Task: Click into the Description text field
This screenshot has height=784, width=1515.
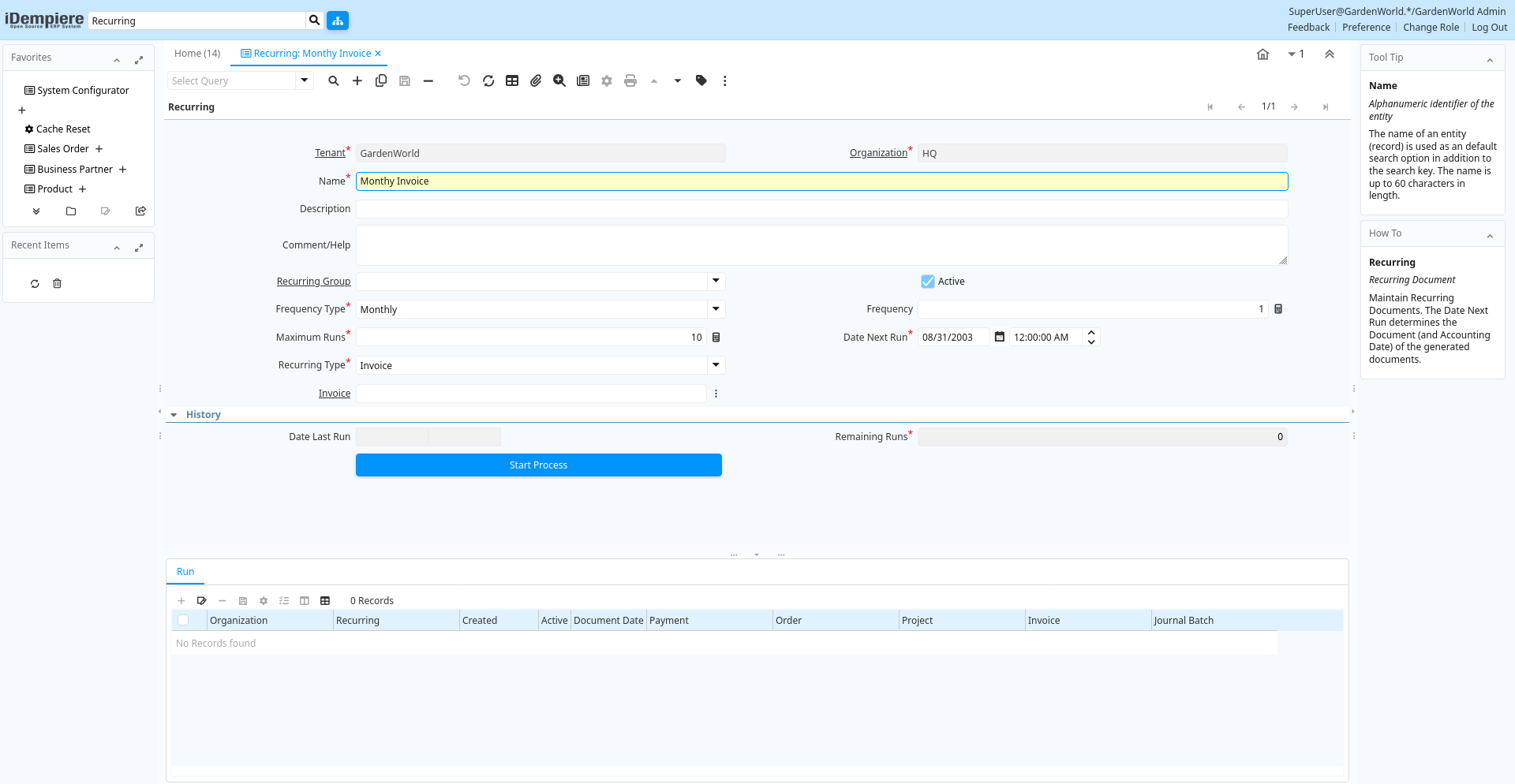Action: pos(821,209)
